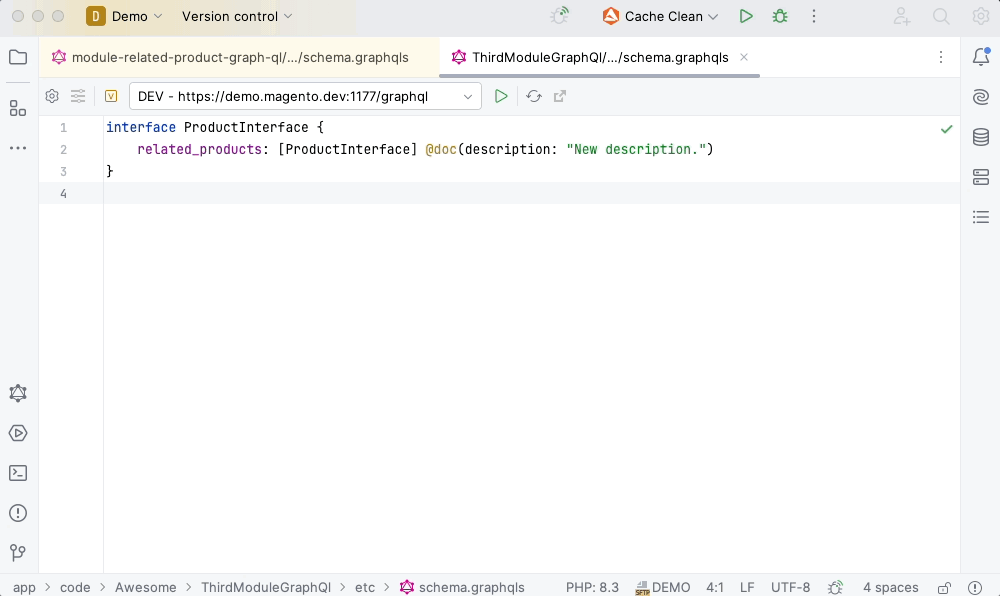
Task: Open Notifications bell in right sidebar
Action: (x=981, y=57)
